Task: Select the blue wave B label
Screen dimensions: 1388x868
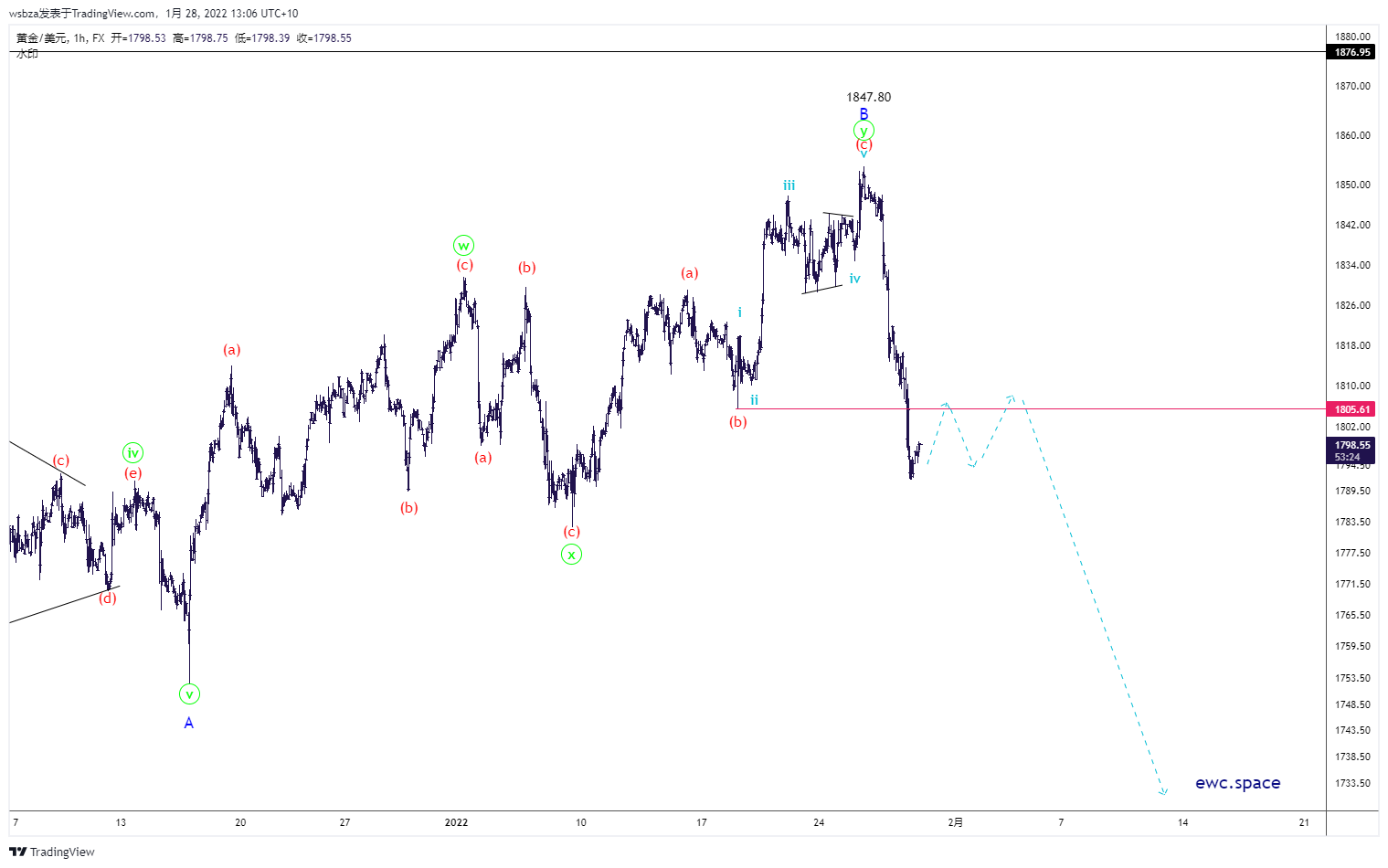Action: 864,114
